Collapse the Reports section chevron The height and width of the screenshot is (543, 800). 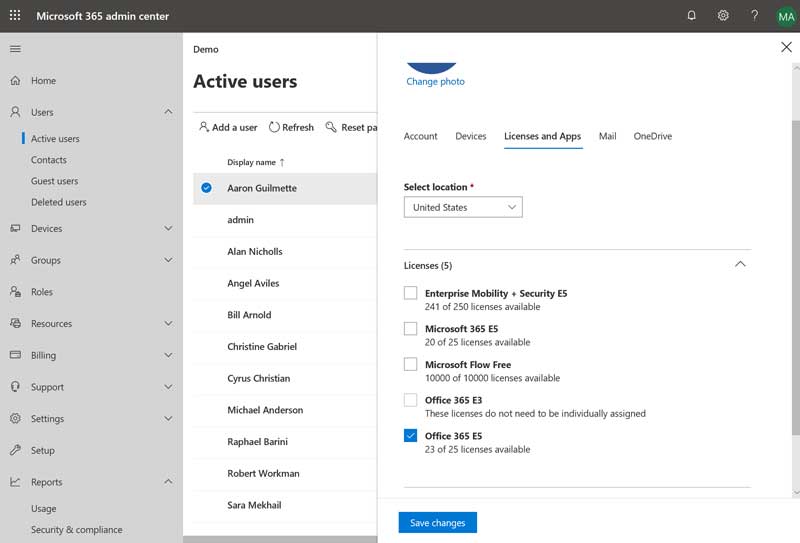click(168, 481)
